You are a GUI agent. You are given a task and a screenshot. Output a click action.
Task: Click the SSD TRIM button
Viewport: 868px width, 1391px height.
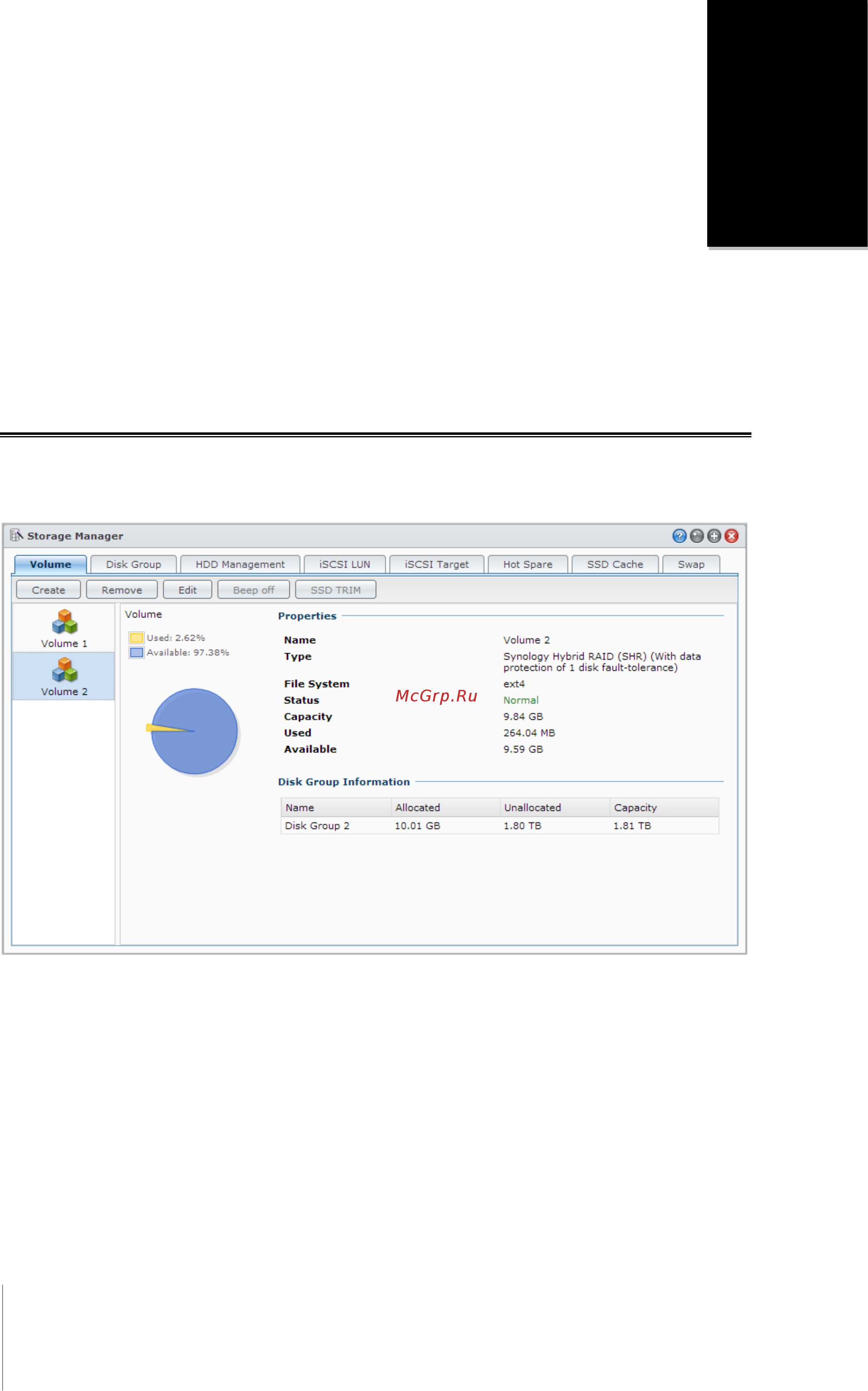coord(335,589)
